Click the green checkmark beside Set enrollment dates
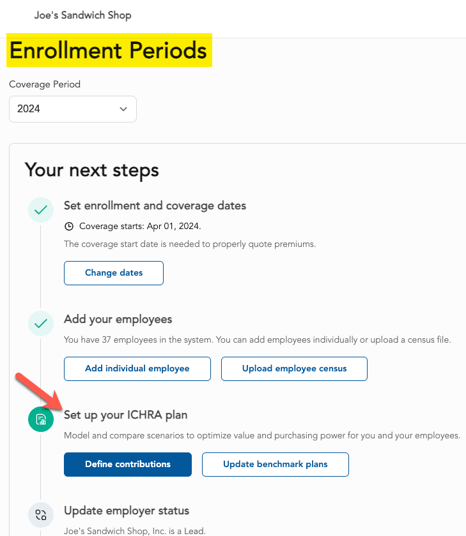The image size is (466, 536). click(41, 210)
